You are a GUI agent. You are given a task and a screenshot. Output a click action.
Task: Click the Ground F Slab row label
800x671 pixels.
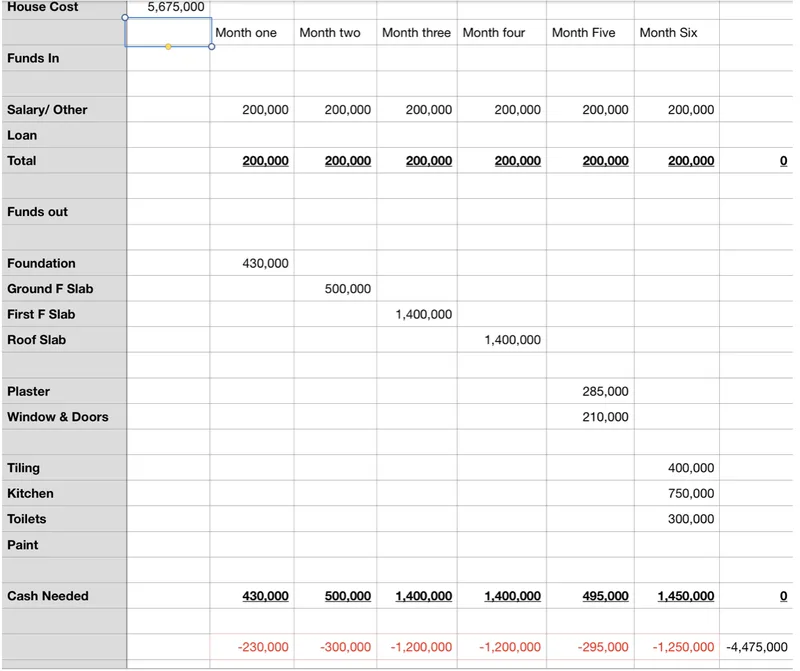[64, 289]
